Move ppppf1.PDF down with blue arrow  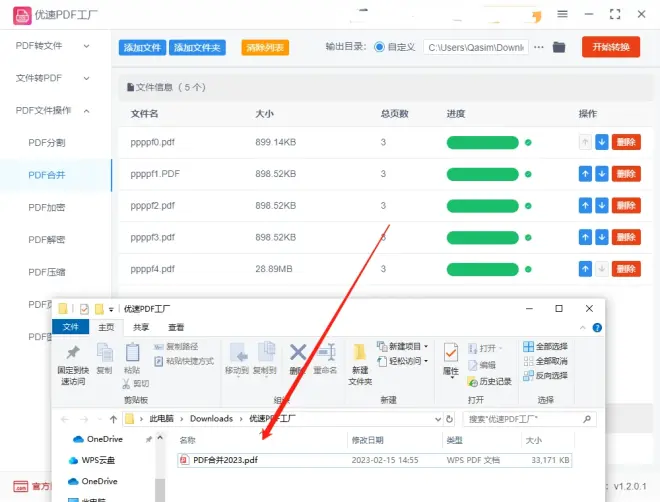click(x=601, y=174)
